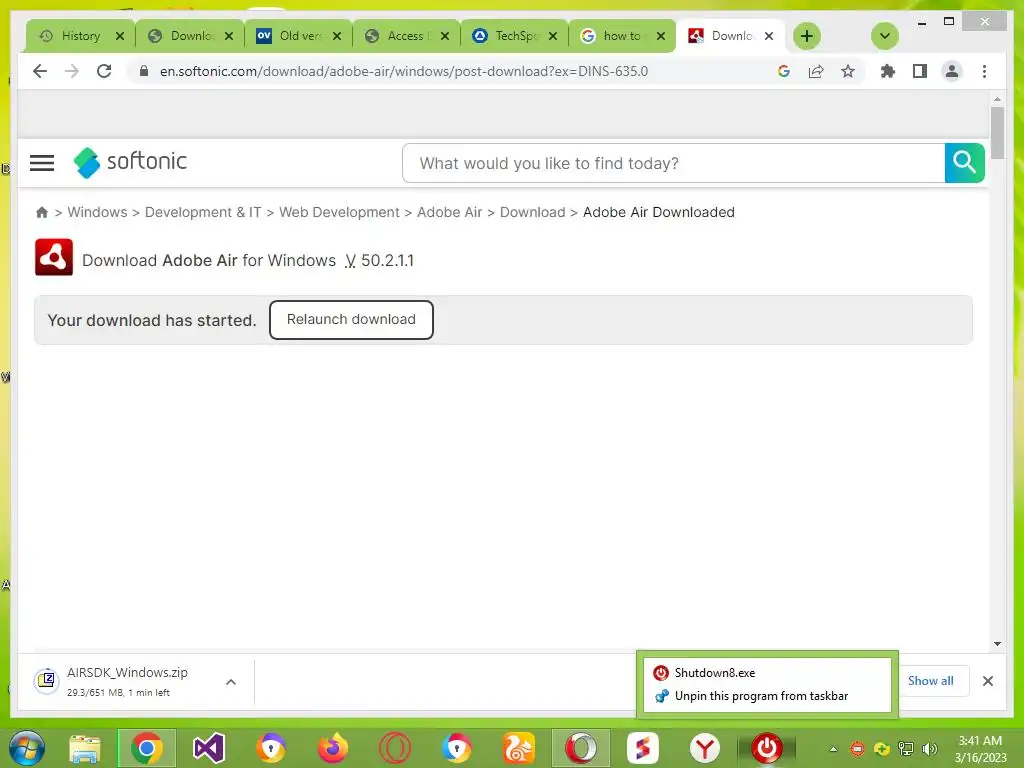Launch Opera red O taskbar icon
Viewport: 1024px width, 768px height.
point(394,748)
